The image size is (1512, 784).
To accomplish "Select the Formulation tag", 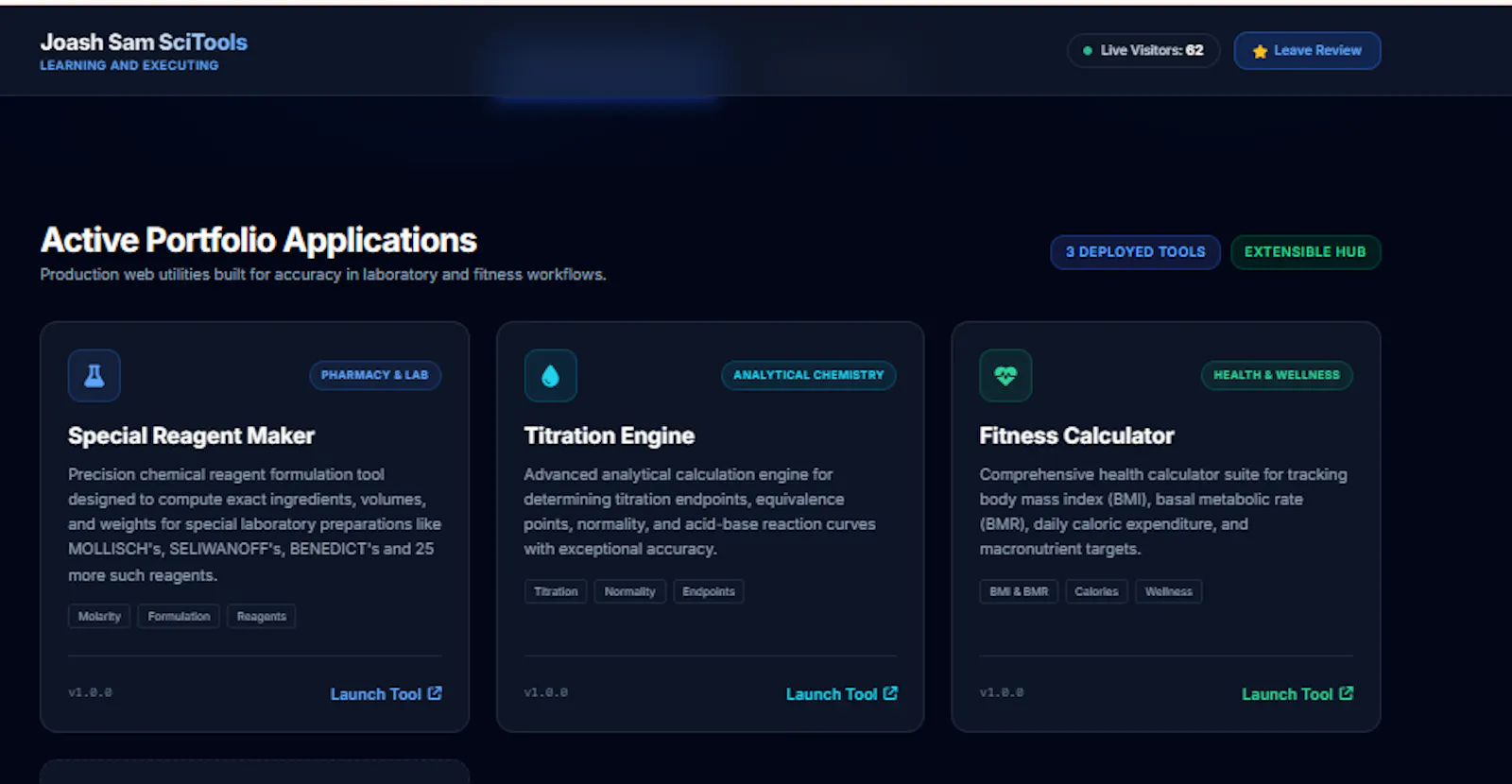I will click(179, 616).
